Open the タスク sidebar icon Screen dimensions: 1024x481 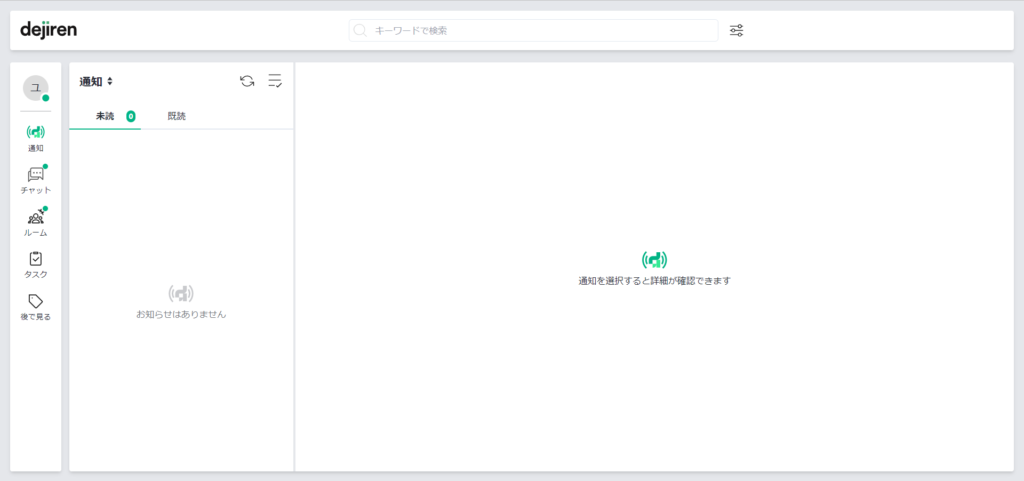pos(36,259)
